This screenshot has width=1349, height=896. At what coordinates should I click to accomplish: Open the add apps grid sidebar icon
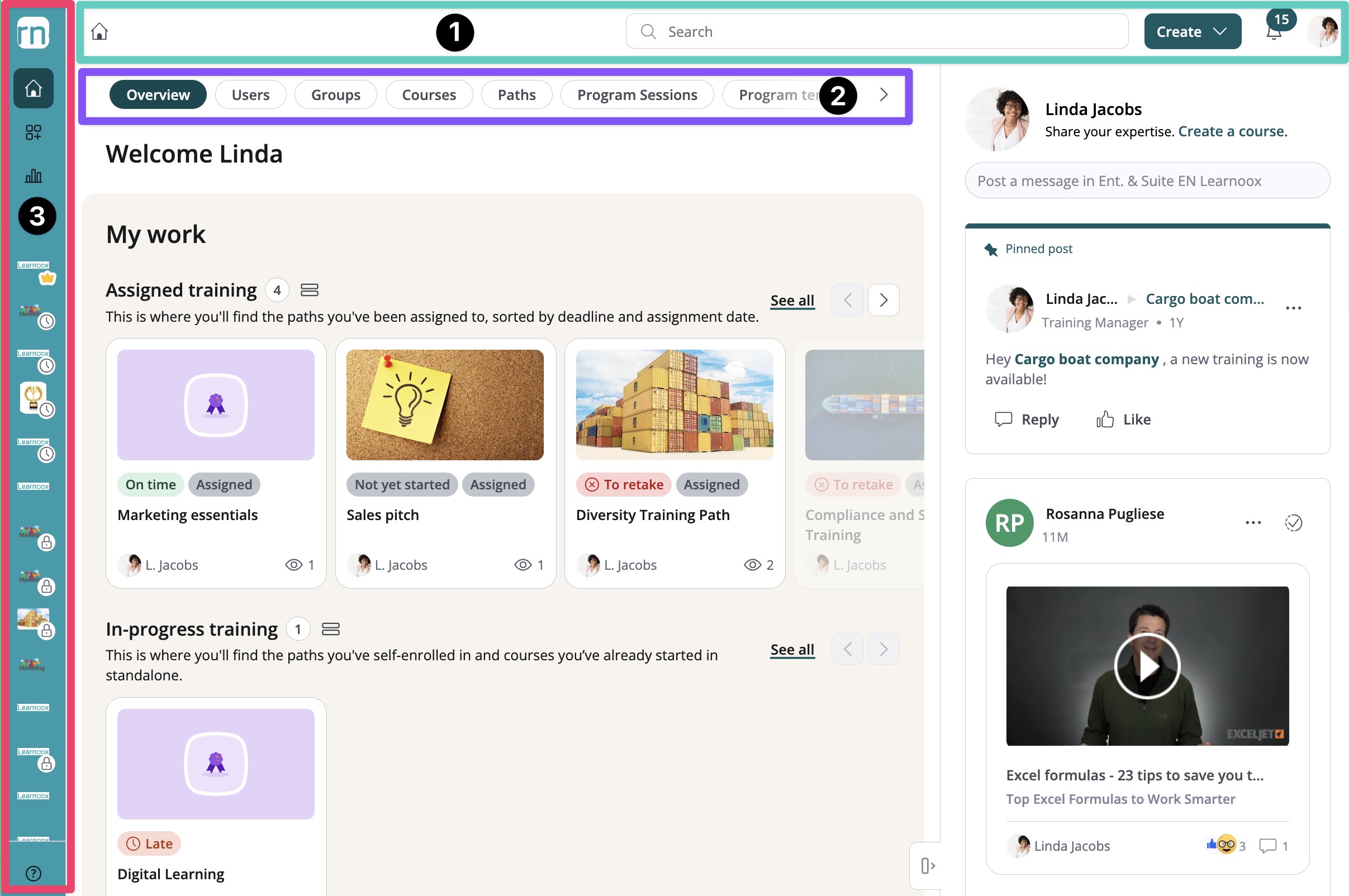pos(33,132)
